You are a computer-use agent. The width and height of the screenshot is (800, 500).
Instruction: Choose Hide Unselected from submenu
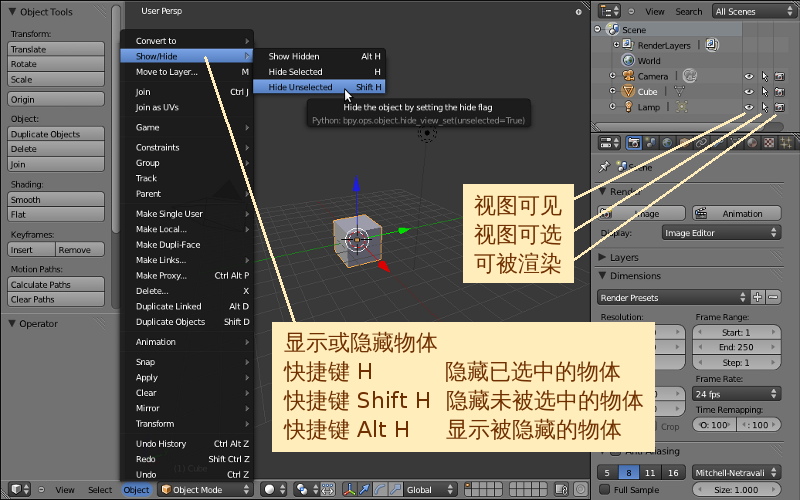(319, 87)
